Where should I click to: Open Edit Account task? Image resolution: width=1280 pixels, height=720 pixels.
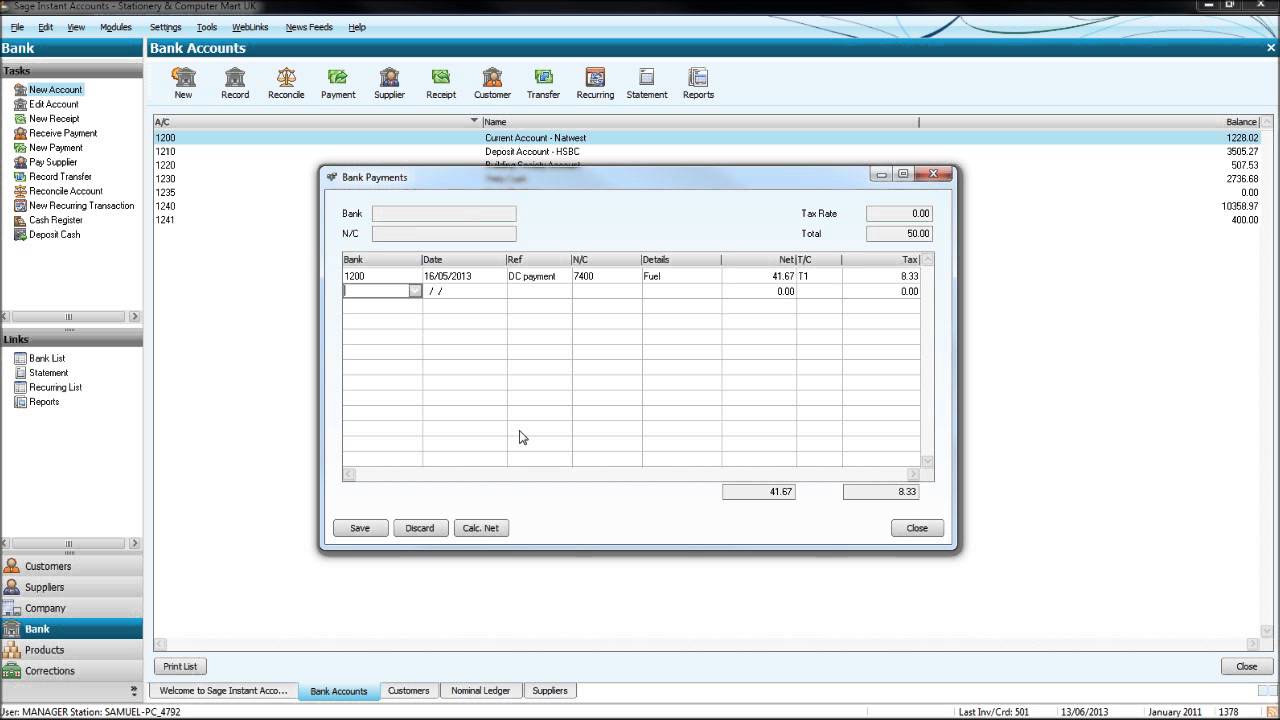coord(53,104)
